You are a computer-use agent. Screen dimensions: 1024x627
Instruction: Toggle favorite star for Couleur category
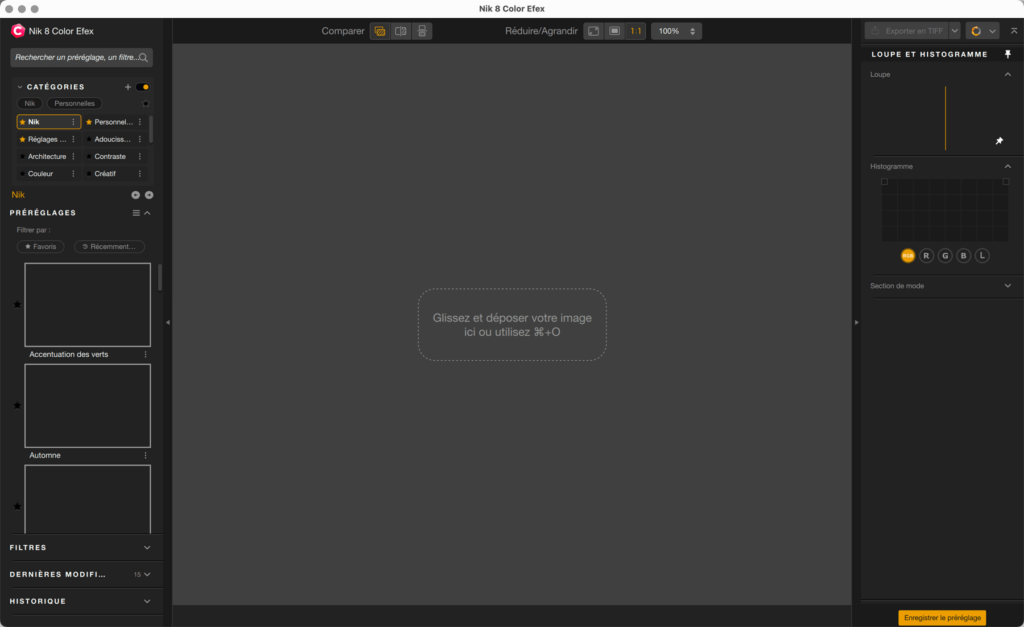(22, 174)
